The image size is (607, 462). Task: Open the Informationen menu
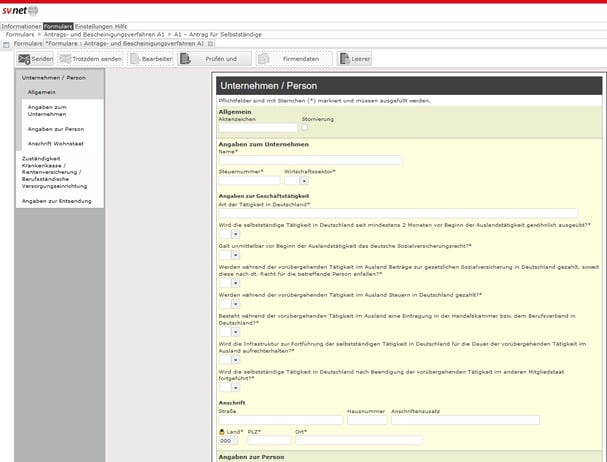coord(21,25)
